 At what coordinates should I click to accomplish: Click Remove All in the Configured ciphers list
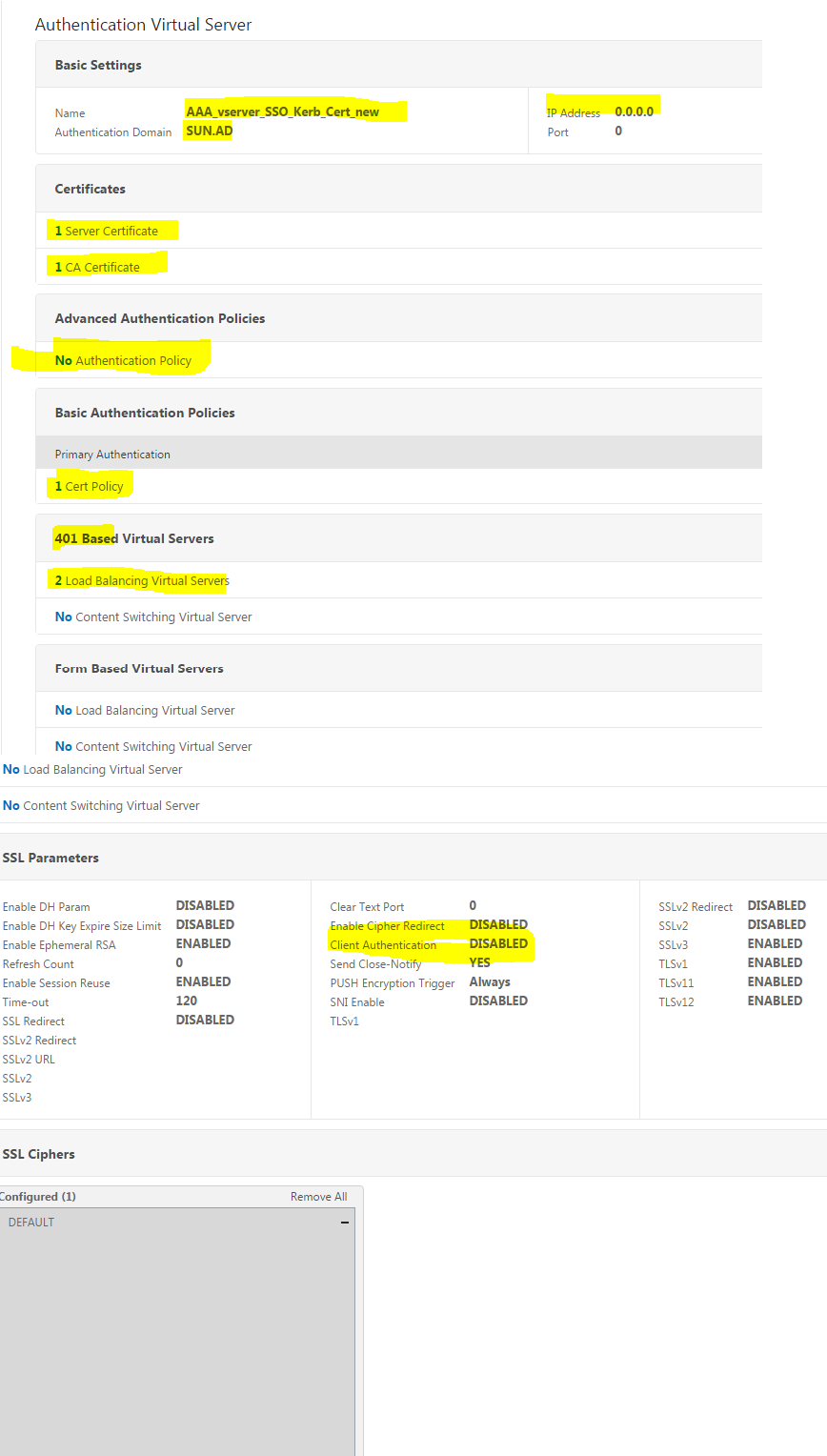pyautogui.click(x=318, y=1196)
